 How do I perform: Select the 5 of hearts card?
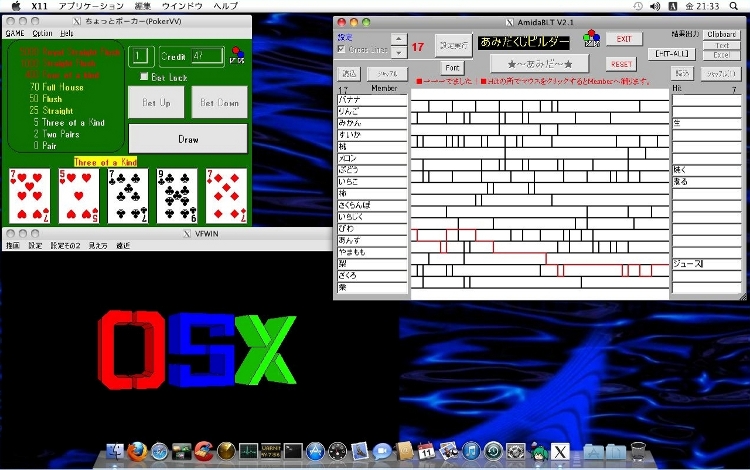point(78,196)
